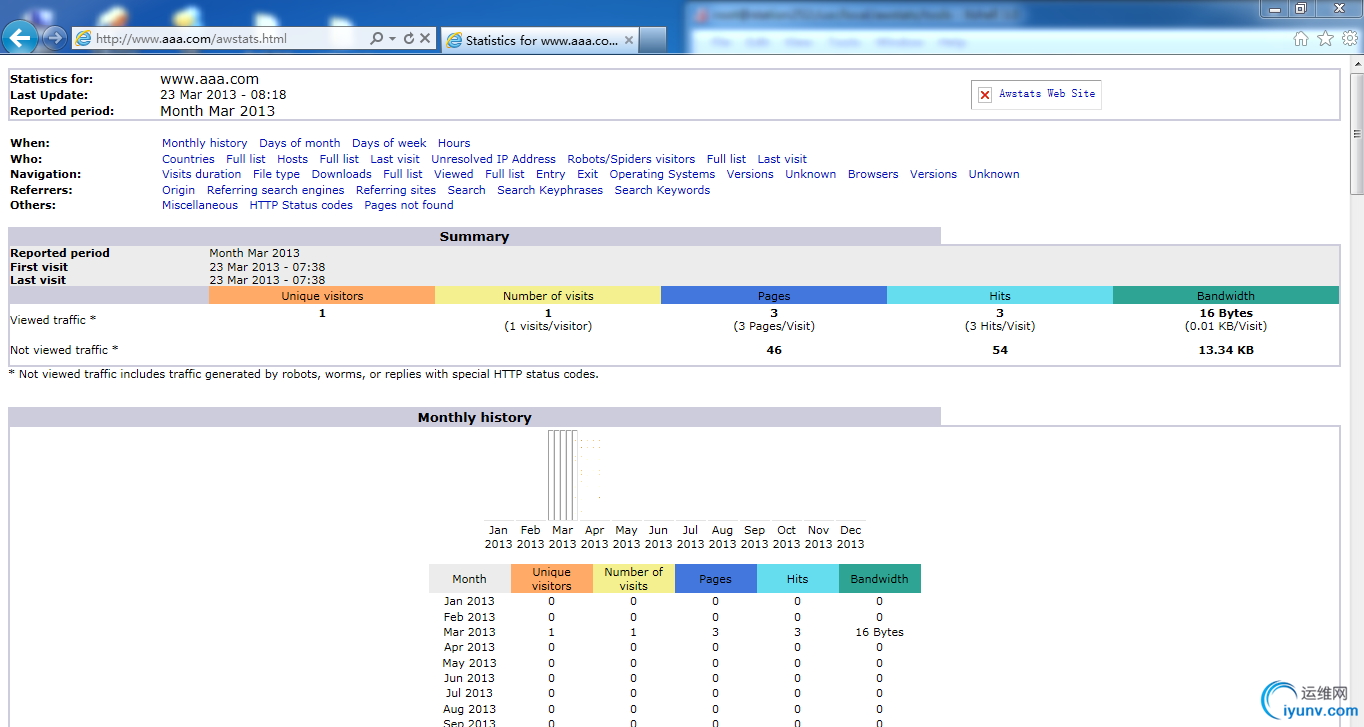Open Referring search engines link
The image size is (1364, 727).
[275, 190]
